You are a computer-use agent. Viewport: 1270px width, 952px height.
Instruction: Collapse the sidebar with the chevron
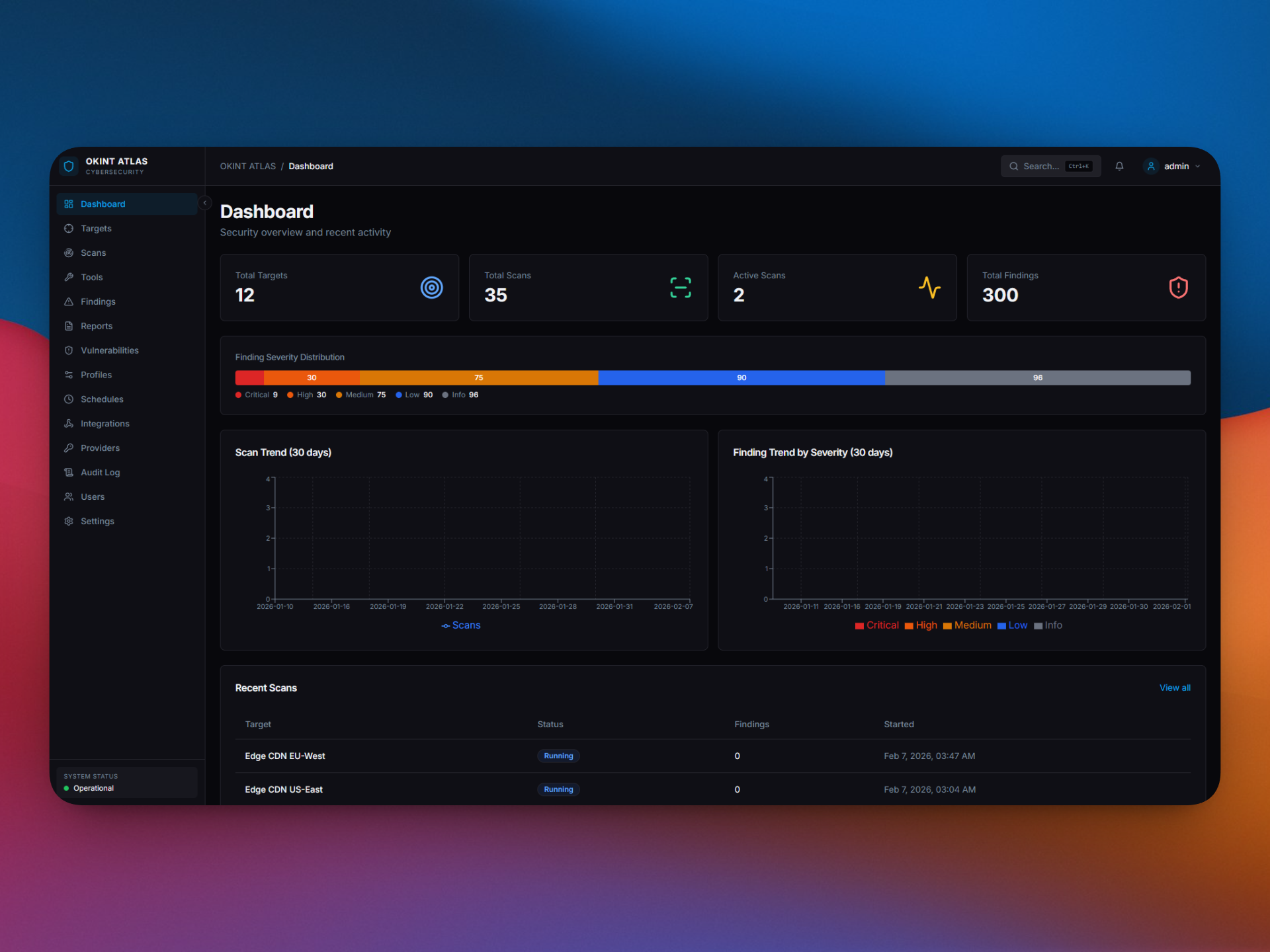205,203
